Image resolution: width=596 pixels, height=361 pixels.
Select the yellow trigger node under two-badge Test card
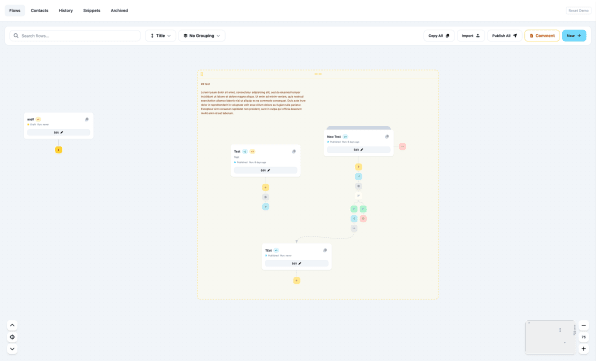click(x=265, y=187)
